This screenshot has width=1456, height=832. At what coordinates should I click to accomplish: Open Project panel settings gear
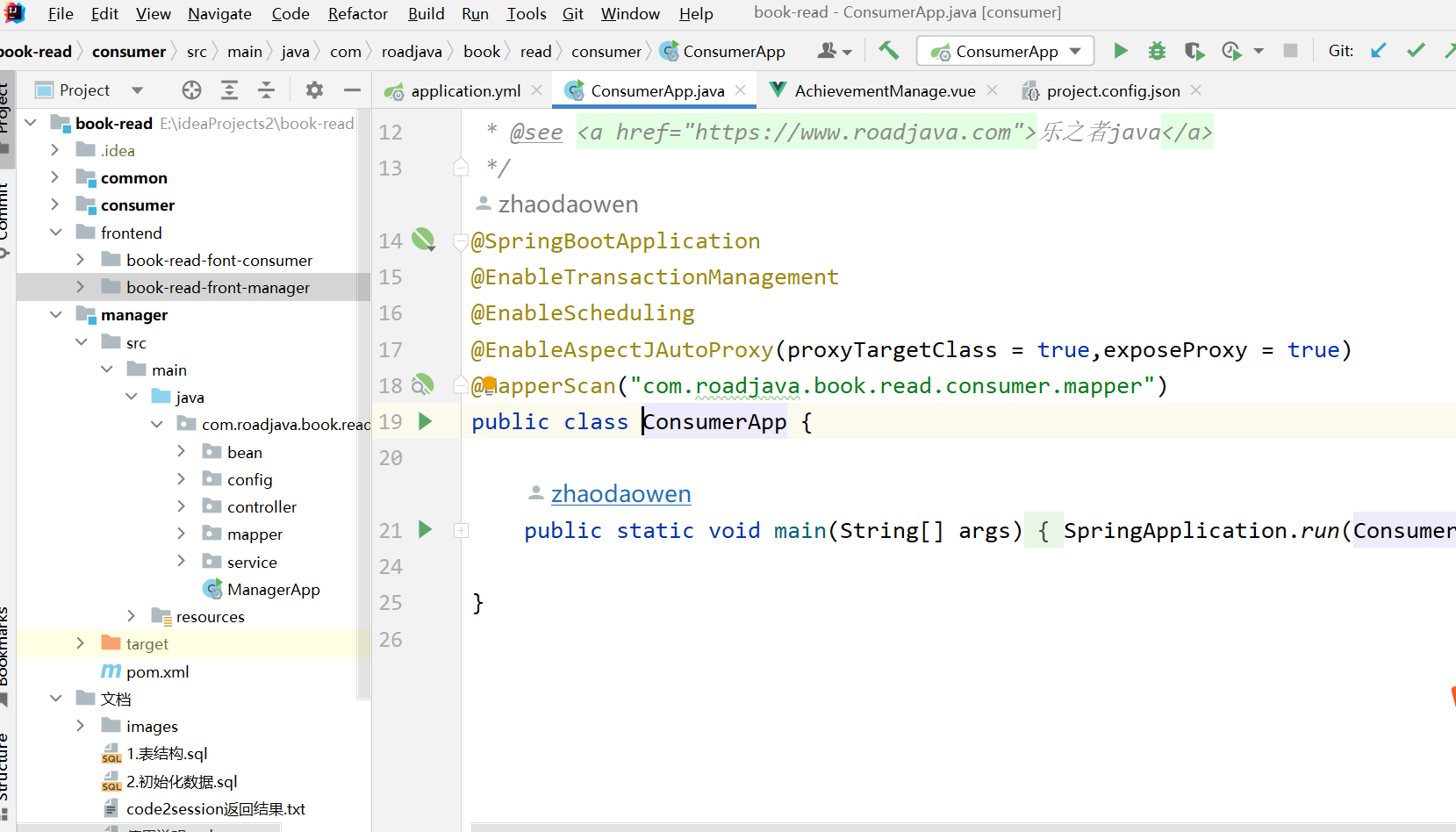pyautogui.click(x=314, y=90)
